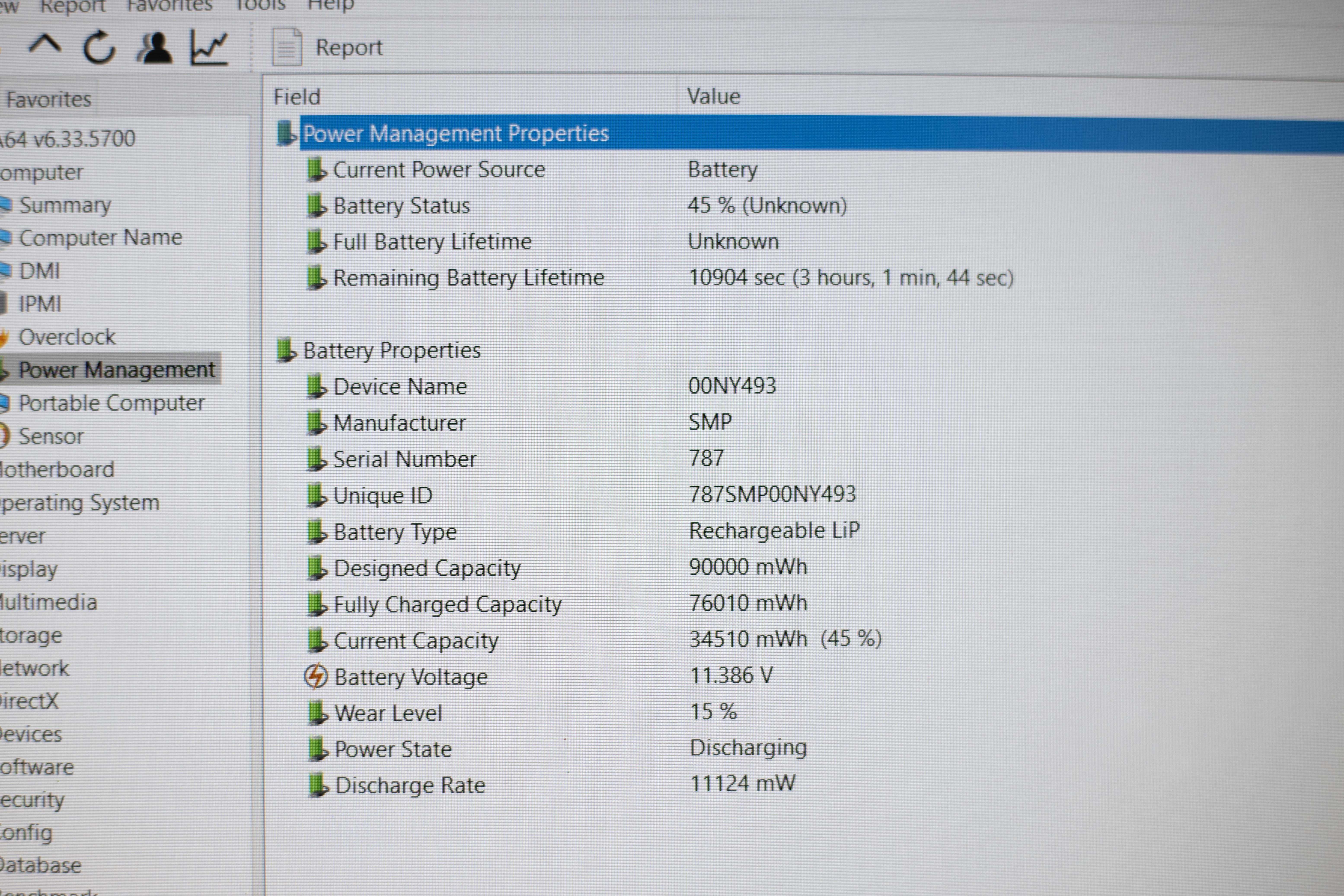Click the lightning icon beside Battery Voltage
This screenshot has height=896, width=1344.
click(x=316, y=677)
